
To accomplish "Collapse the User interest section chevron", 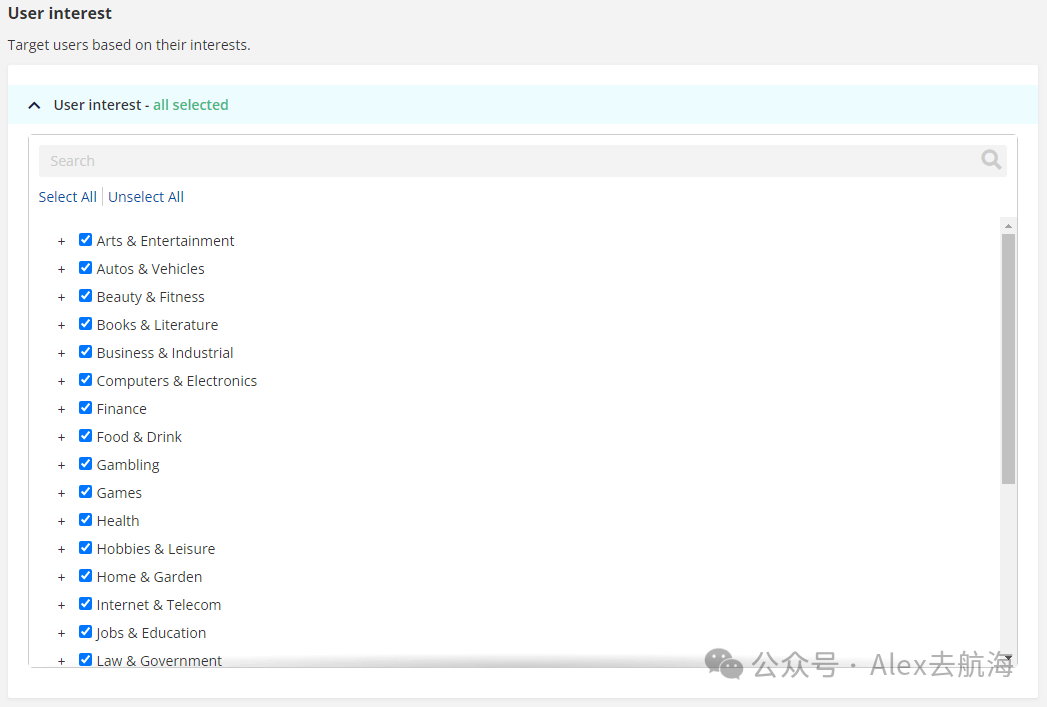I will 34,105.
